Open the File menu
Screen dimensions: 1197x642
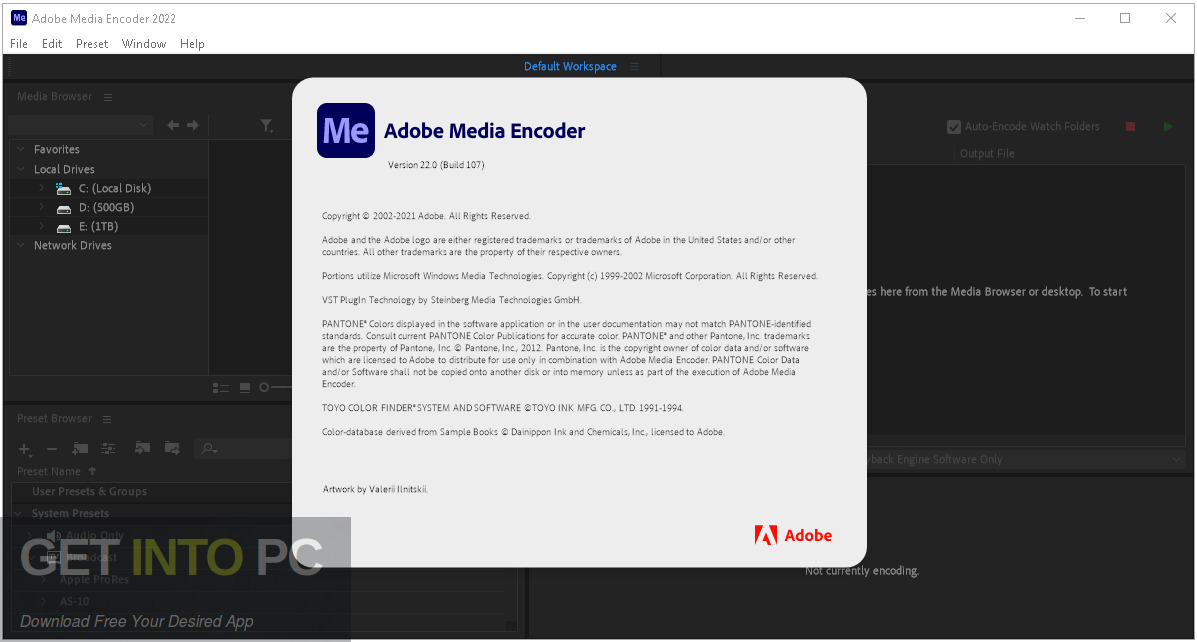[19, 44]
